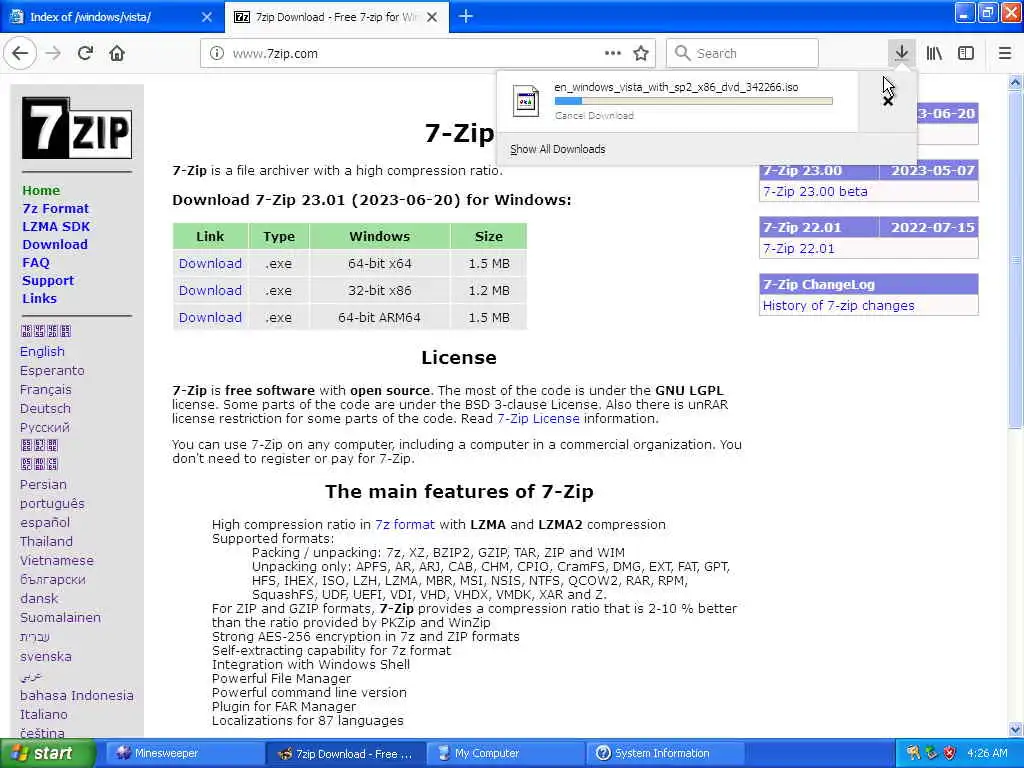Viewport: 1024px width, 768px height.
Task: Switch language to Deutsch
Action: tap(45, 408)
